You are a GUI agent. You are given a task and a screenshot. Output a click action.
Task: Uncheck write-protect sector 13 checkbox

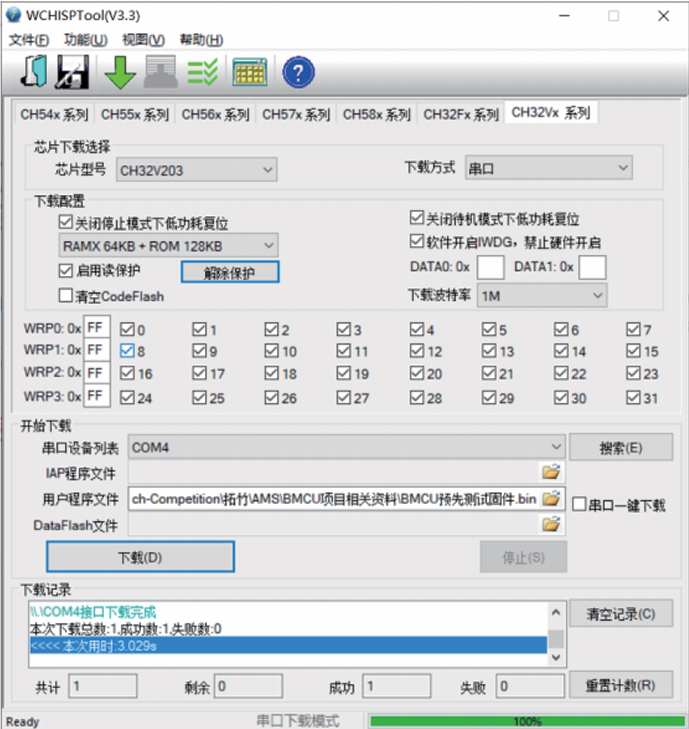(x=489, y=350)
